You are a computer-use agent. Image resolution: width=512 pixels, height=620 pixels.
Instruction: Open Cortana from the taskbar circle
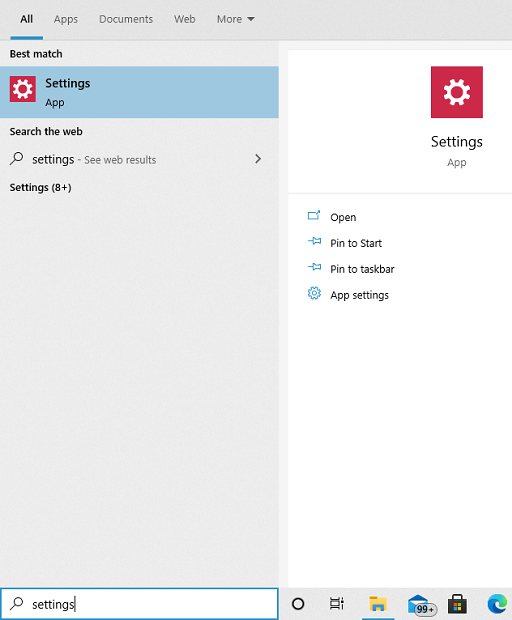pyautogui.click(x=298, y=604)
